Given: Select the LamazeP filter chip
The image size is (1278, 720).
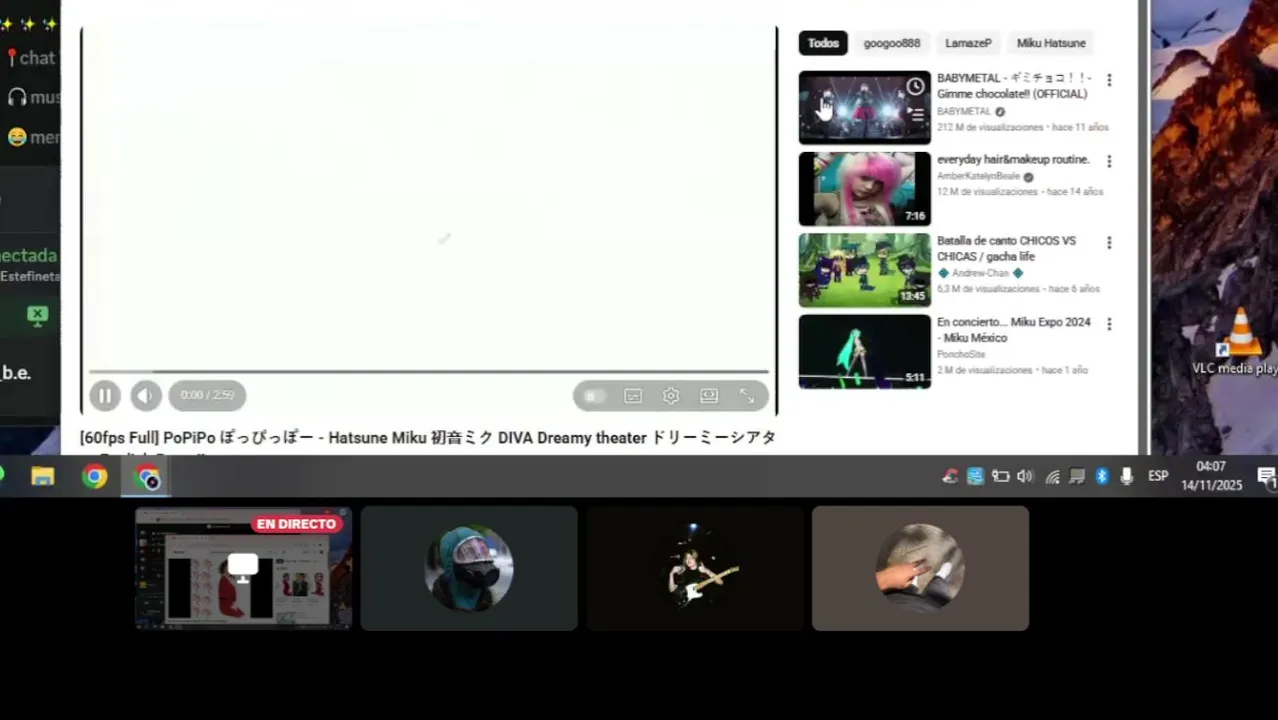Looking at the screenshot, I should point(968,43).
